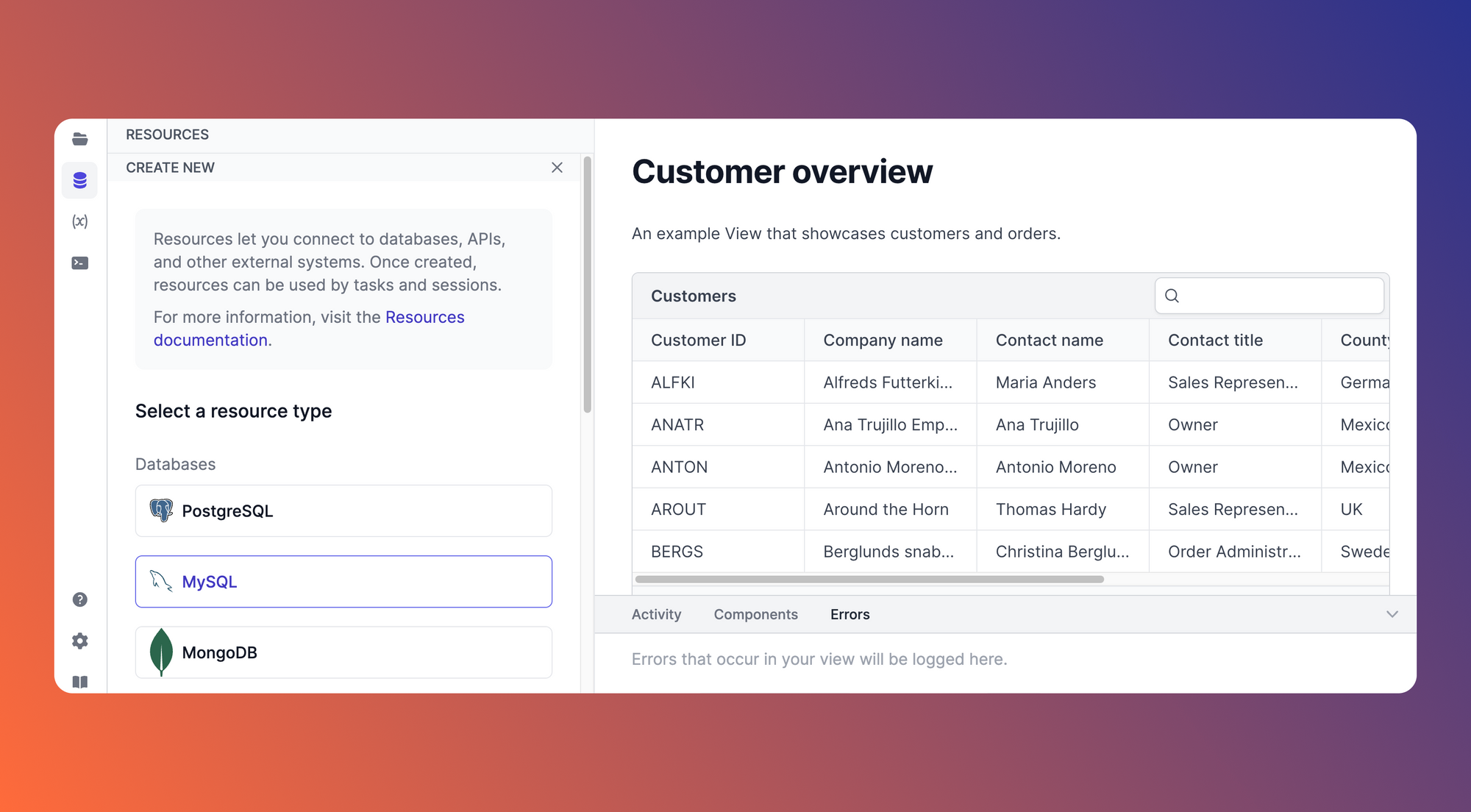
Task: Click the Maria Anders contact cell
Action: 1063,382
